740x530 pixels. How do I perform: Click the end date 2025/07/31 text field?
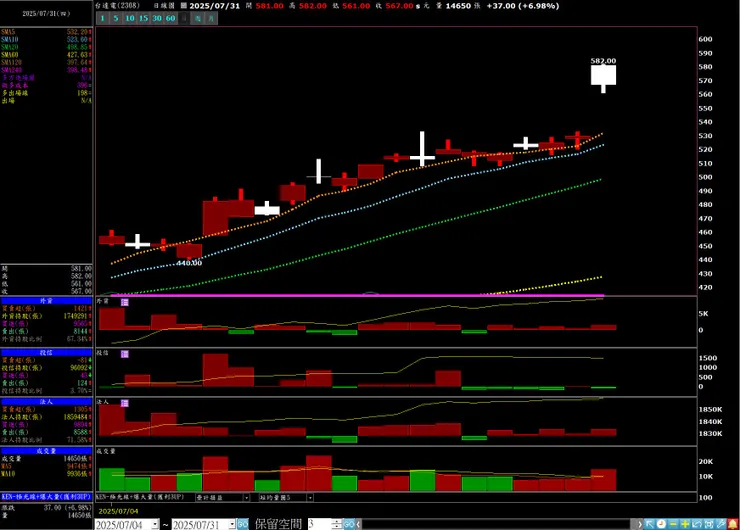(200, 524)
